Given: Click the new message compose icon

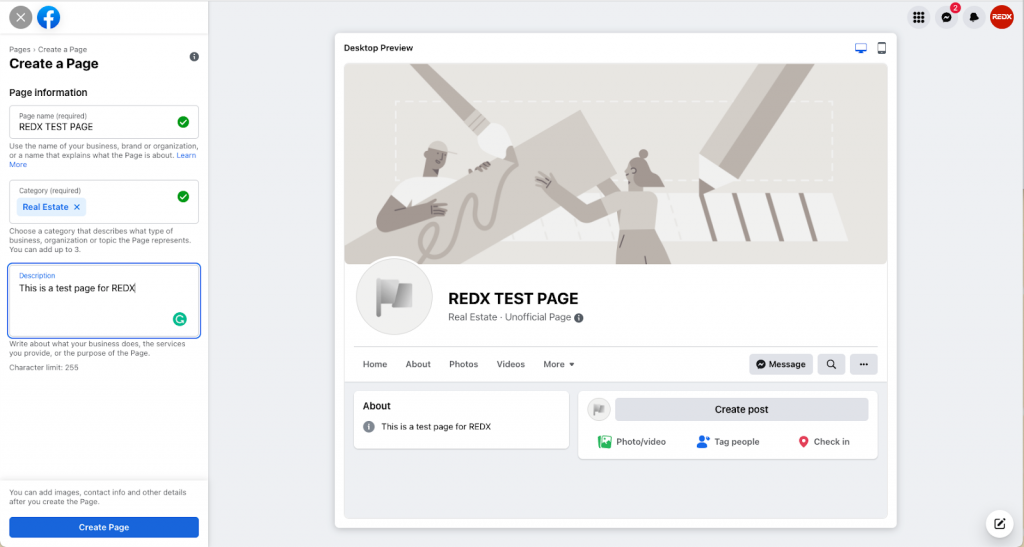Looking at the screenshot, I should [999, 523].
